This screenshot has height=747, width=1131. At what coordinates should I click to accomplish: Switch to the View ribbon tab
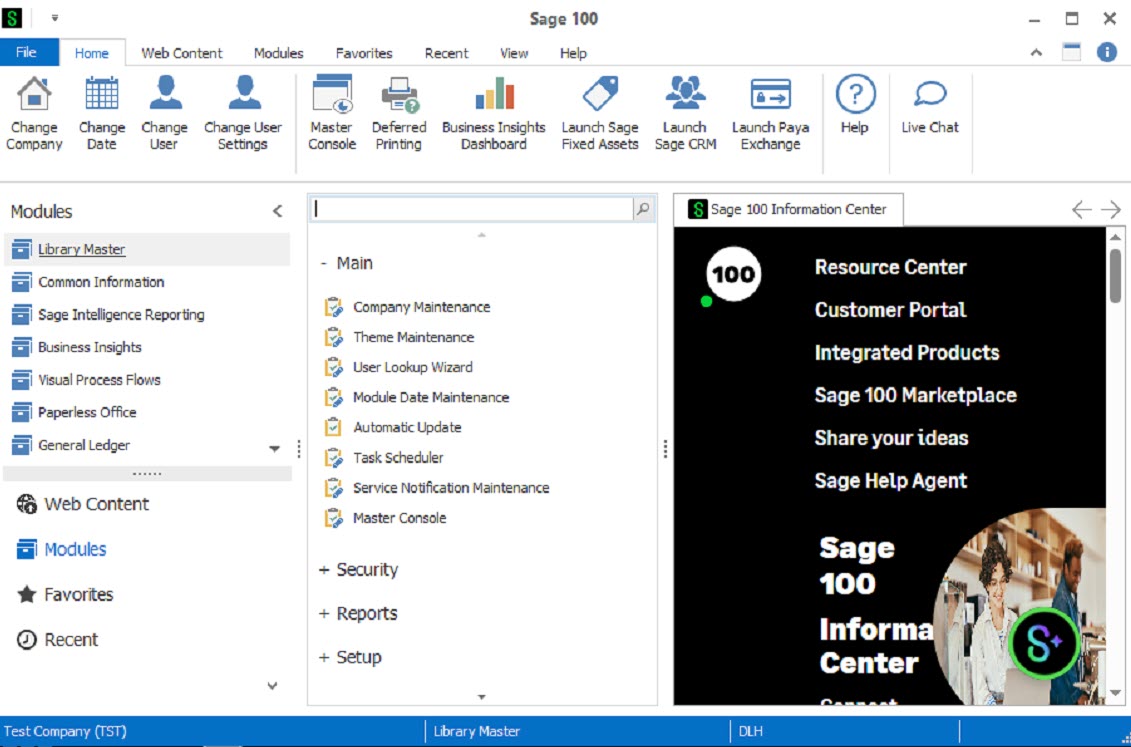pos(514,53)
